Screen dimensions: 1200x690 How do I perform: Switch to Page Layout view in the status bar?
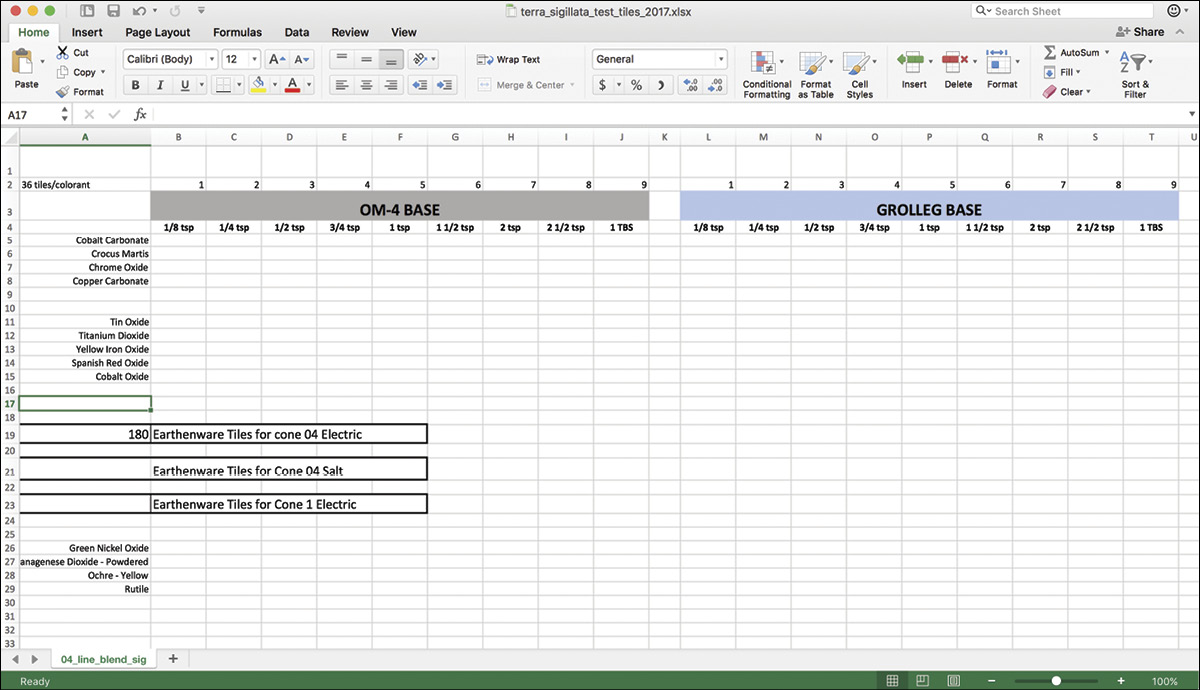[923, 681]
